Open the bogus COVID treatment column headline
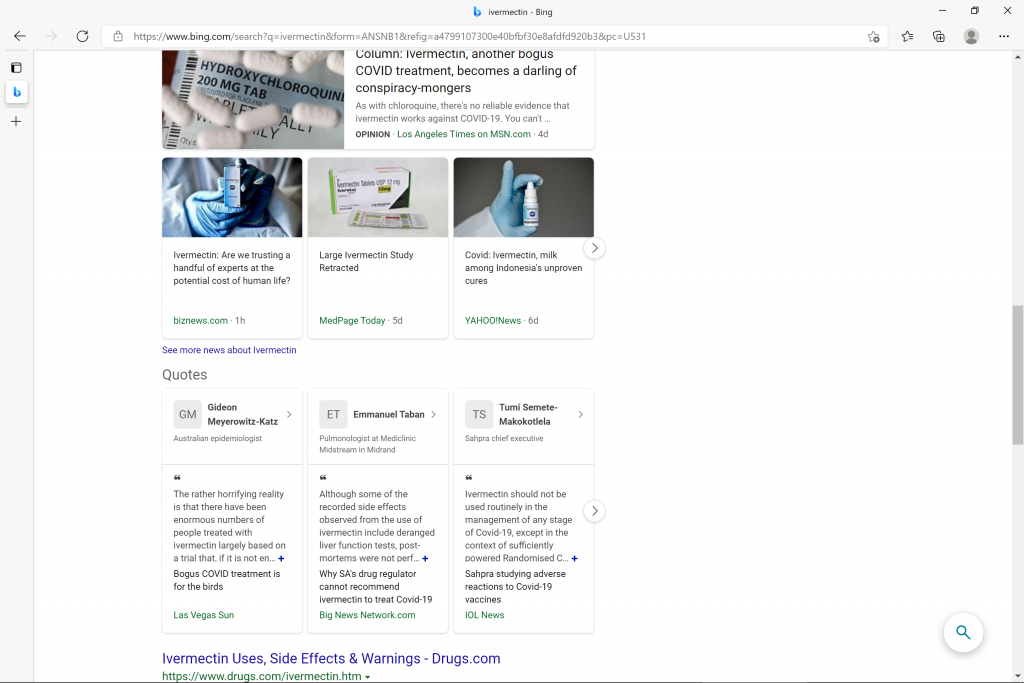The image size is (1024, 683). tap(466, 71)
